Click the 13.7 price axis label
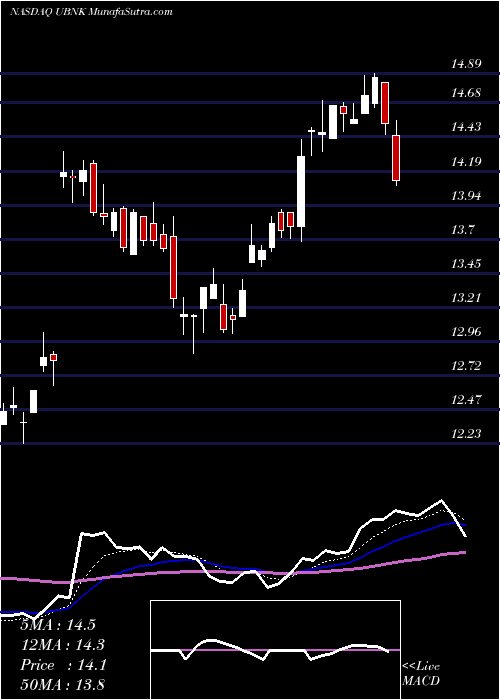The height and width of the screenshot is (700, 500). pos(462,230)
